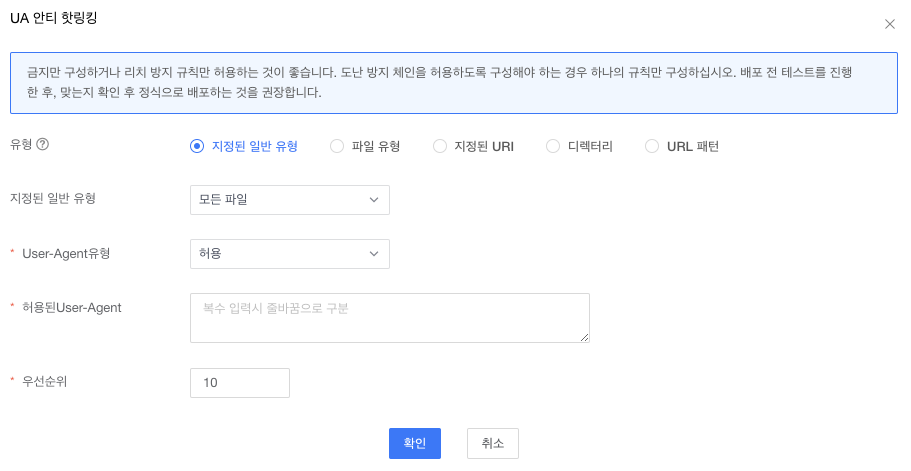Click the help icon next to 유형
The height and width of the screenshot is (471, 911).
pyautogui.click(x=43, y=144)
